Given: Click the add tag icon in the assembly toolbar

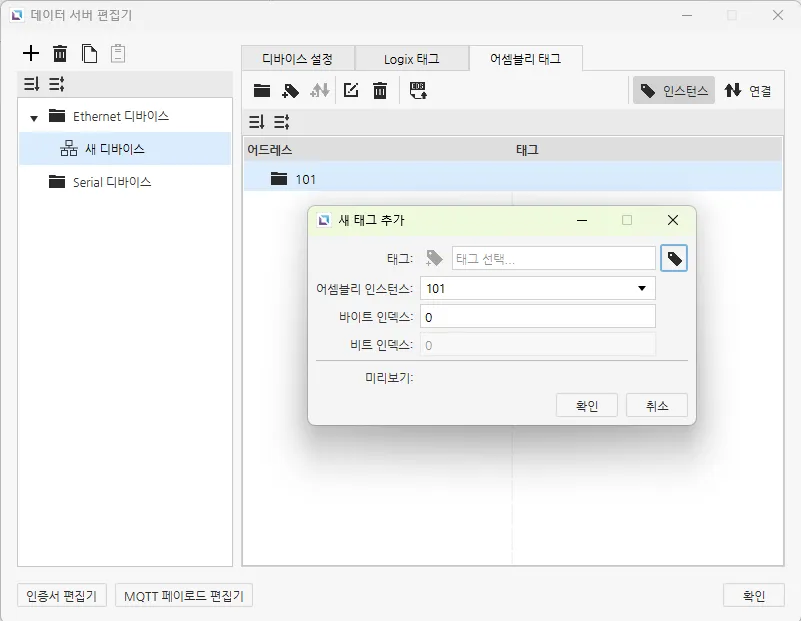Looking at the screenshot, I should pyautogui.click(x=291, y=91).
